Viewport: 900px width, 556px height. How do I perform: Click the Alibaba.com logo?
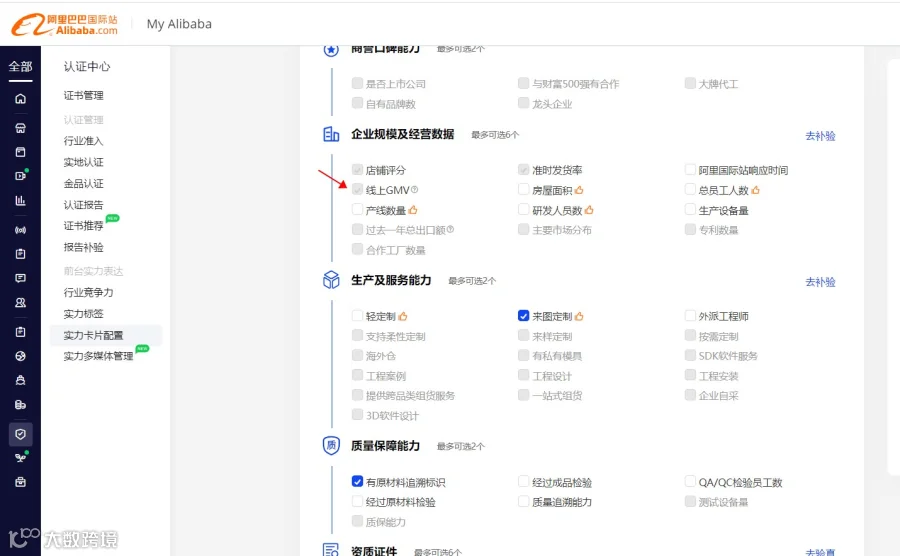coord(64,25)
